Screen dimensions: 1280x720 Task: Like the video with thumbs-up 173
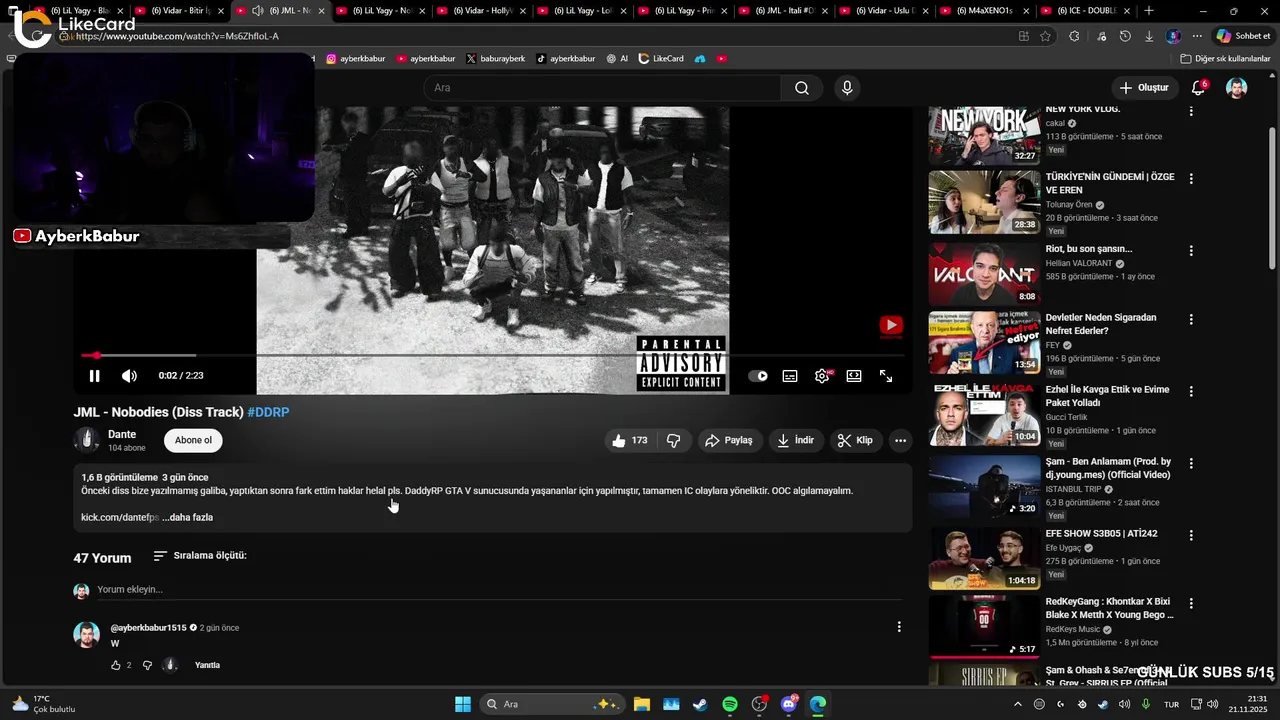(x=629, y=440)
